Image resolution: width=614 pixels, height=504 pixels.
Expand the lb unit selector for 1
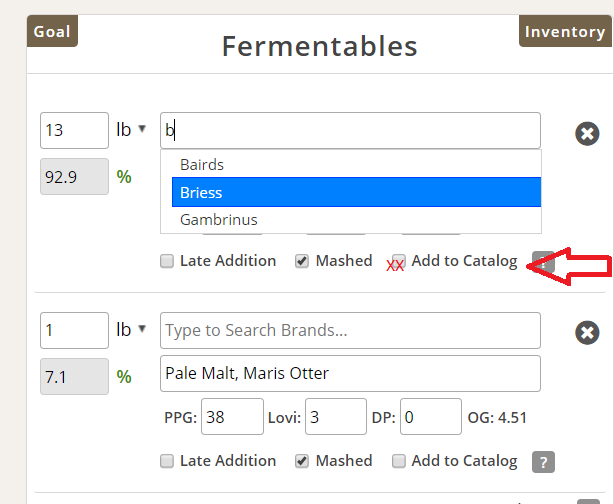131,330
